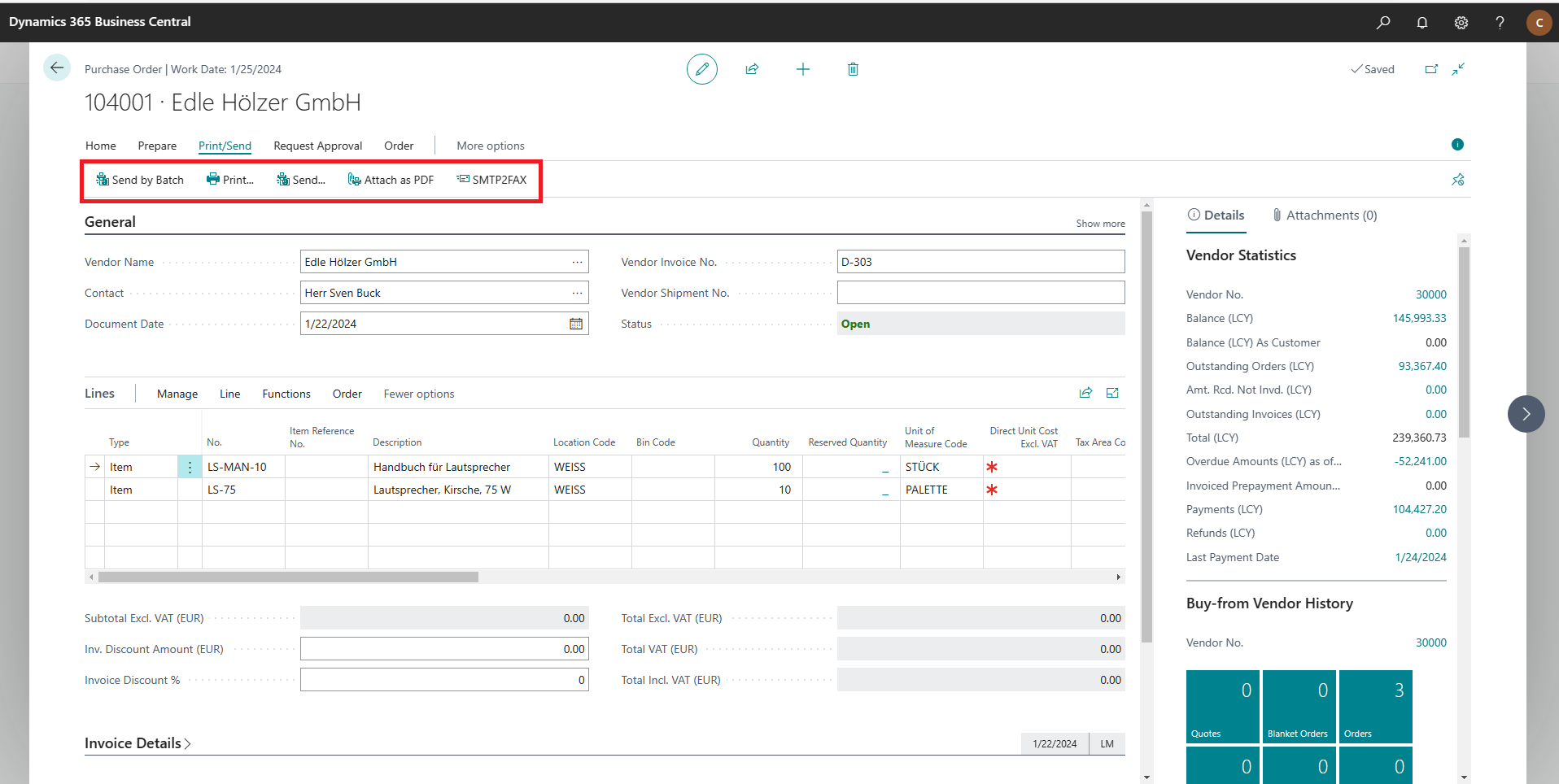This screenshot has width=1559, height=784.
Task: Open the Lines Order menu
Action: (347, 394)
